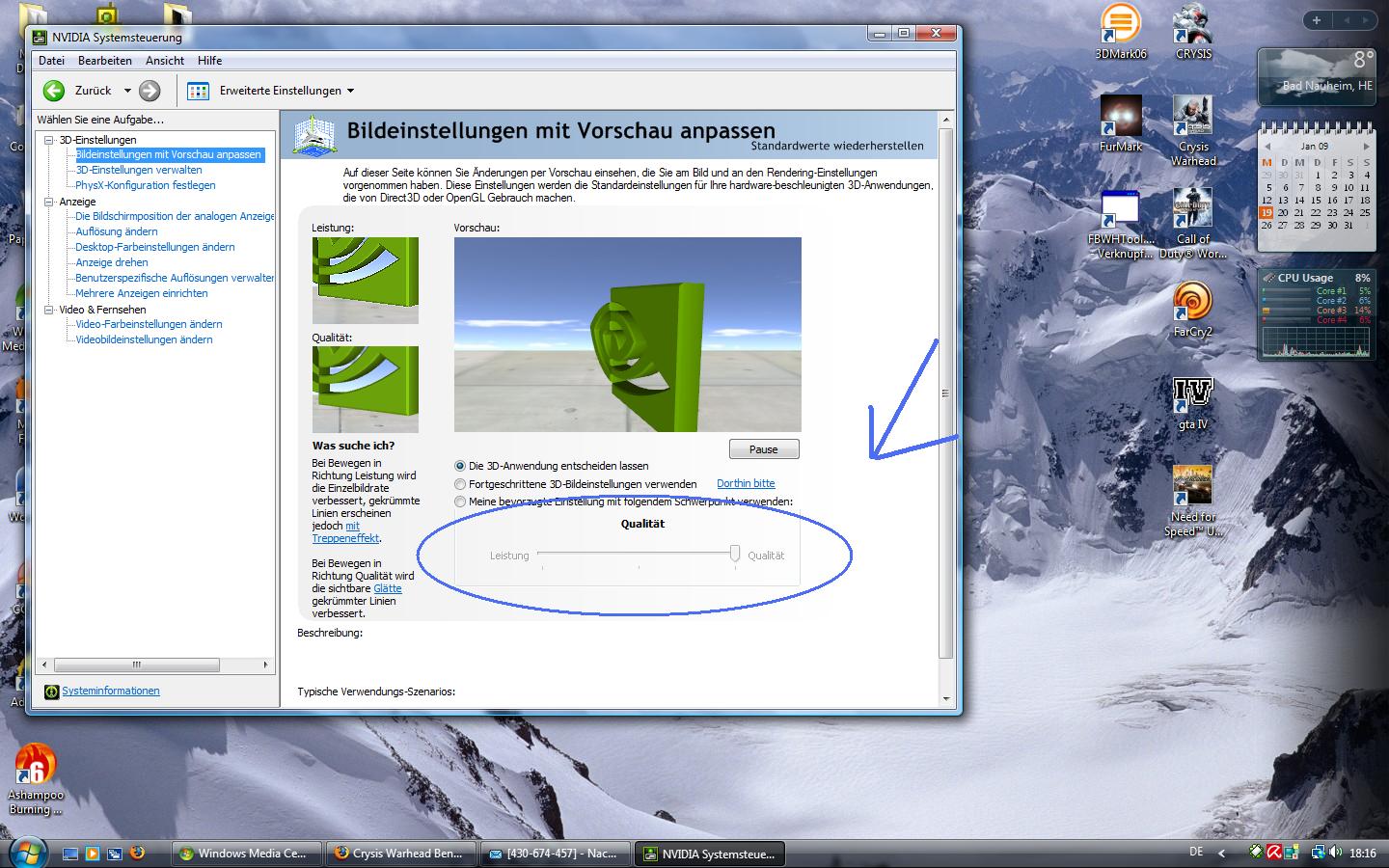Select 'Auflösung ändern' in the tree
The image size is (1389, 868).
click(117, 231)
